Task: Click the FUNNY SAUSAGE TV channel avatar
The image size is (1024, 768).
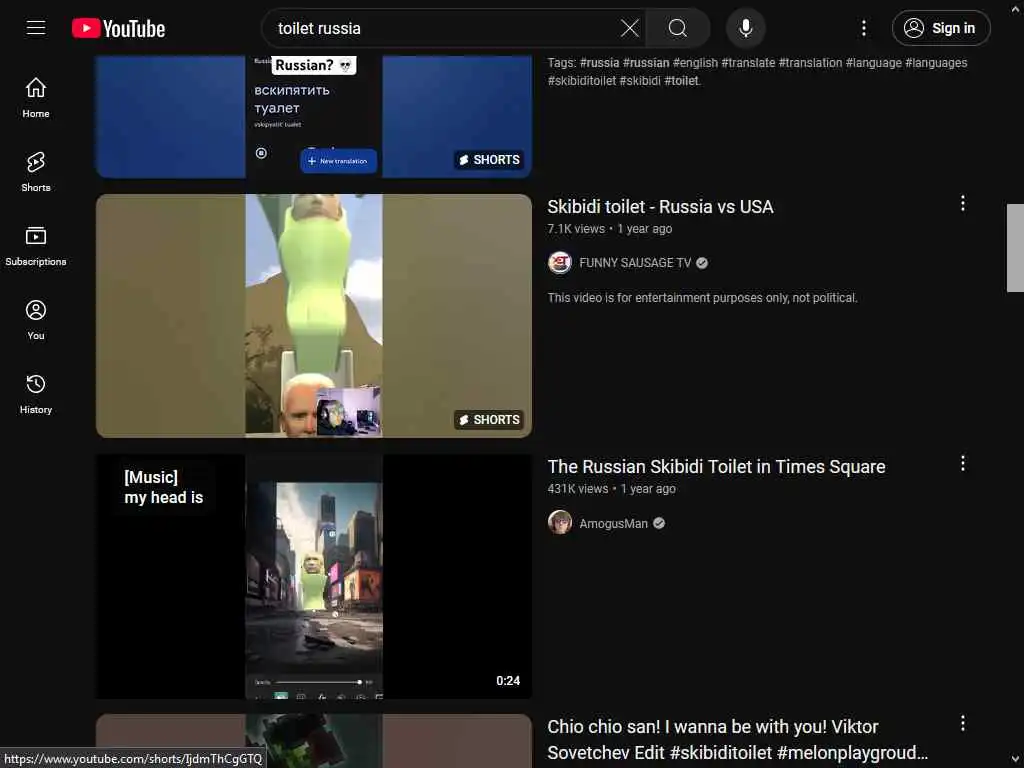Action: pyautogui.click(x=560, y=263)
